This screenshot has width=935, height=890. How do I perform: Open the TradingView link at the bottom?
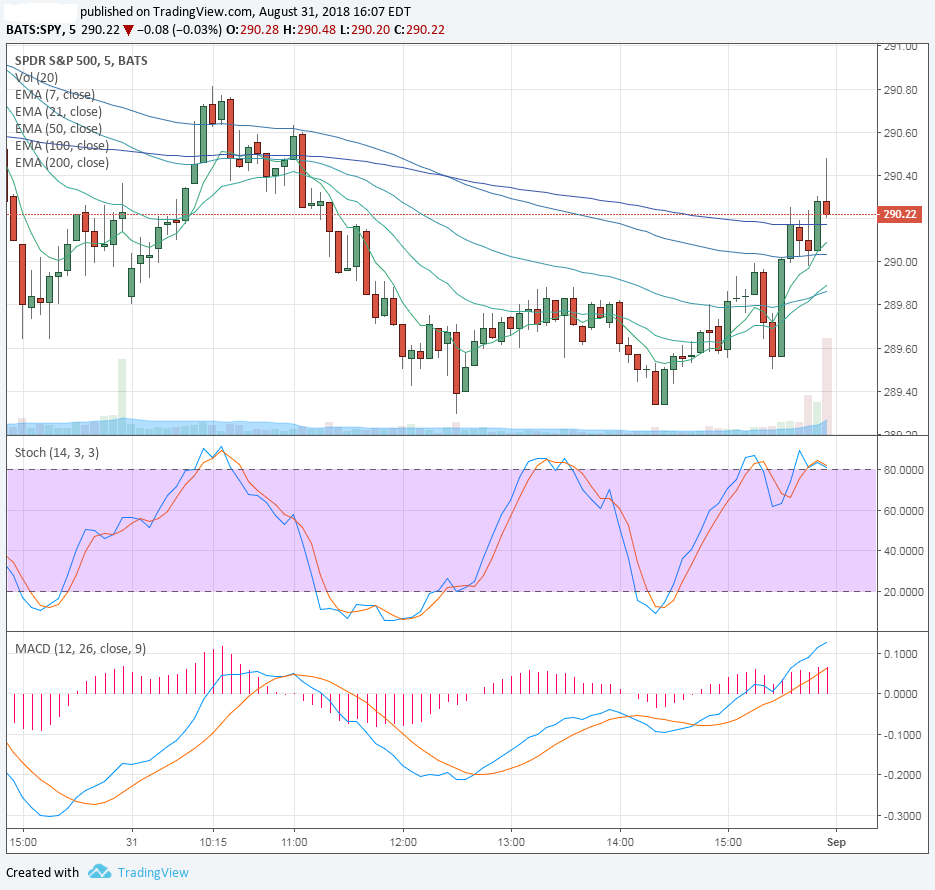[x=153, y=873]
